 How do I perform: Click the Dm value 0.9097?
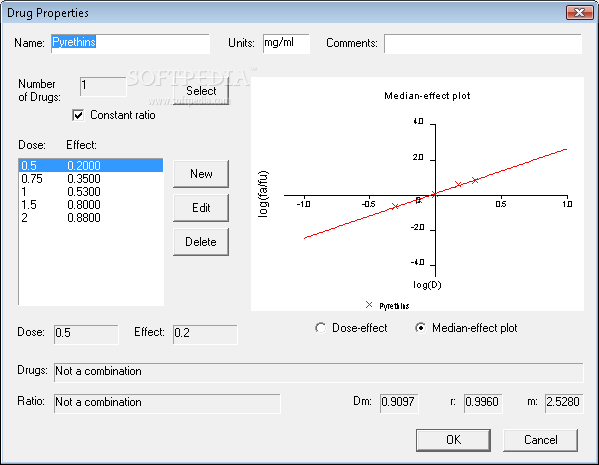click(x=399, y=403)
